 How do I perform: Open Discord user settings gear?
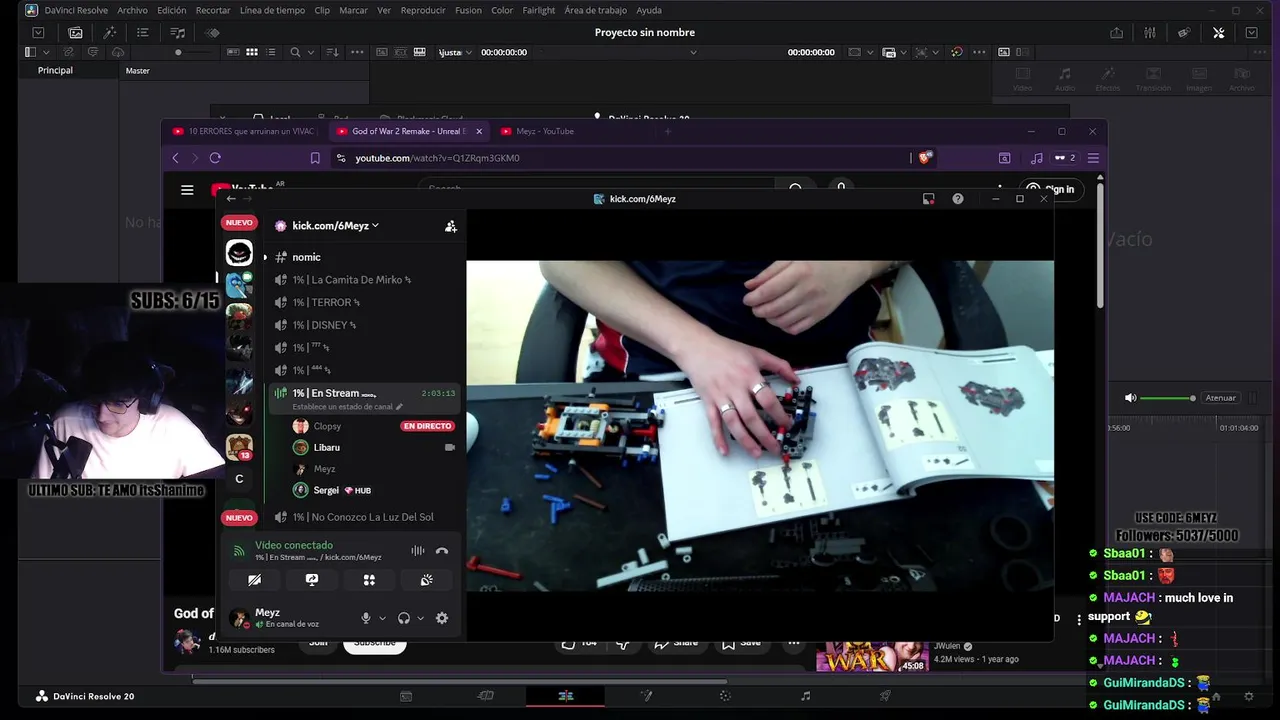[x=442, y=618]
